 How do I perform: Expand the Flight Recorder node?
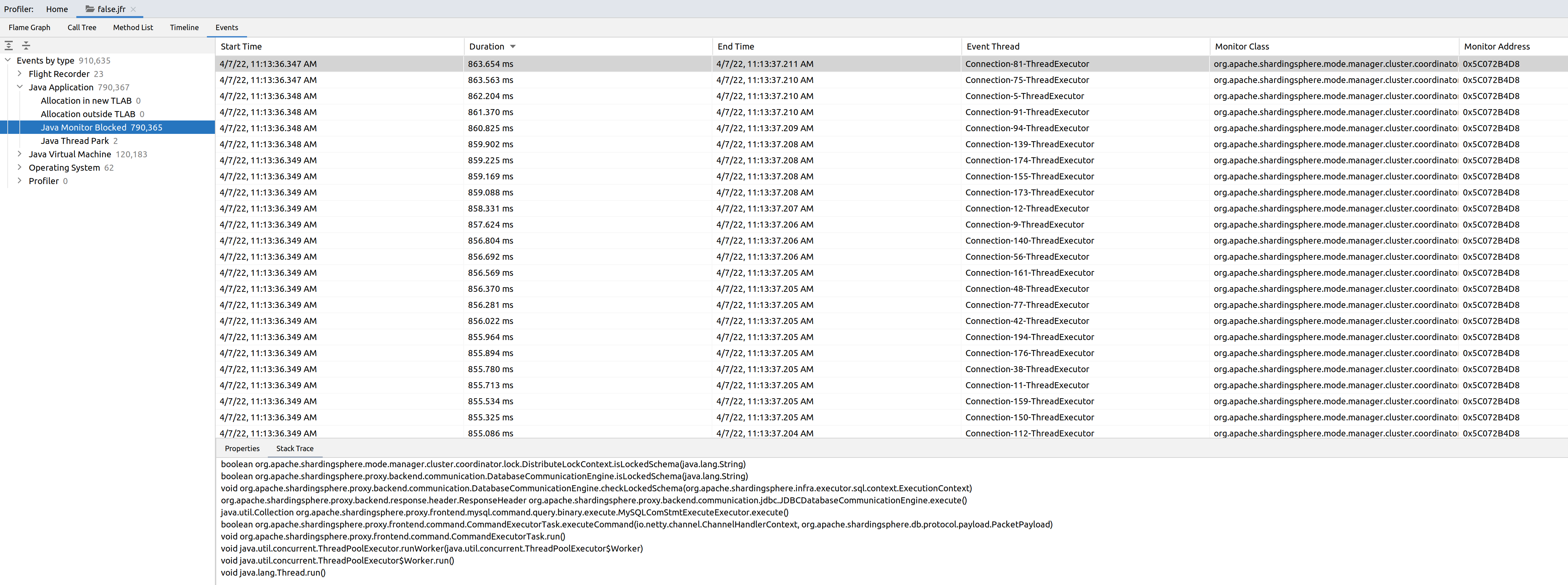pyautogui.click(x=20, y=74)
